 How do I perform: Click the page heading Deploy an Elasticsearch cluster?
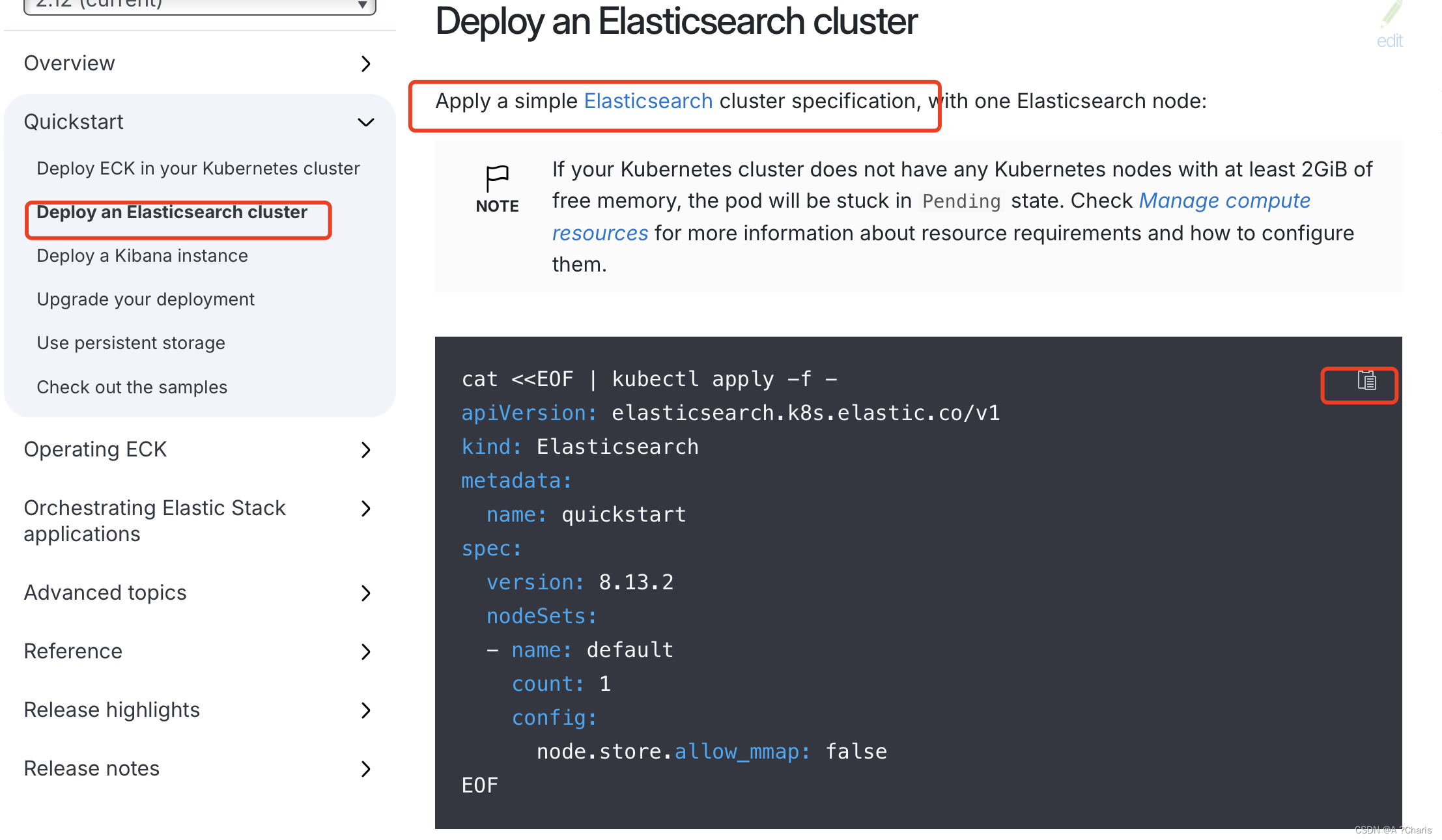point(676,21)
